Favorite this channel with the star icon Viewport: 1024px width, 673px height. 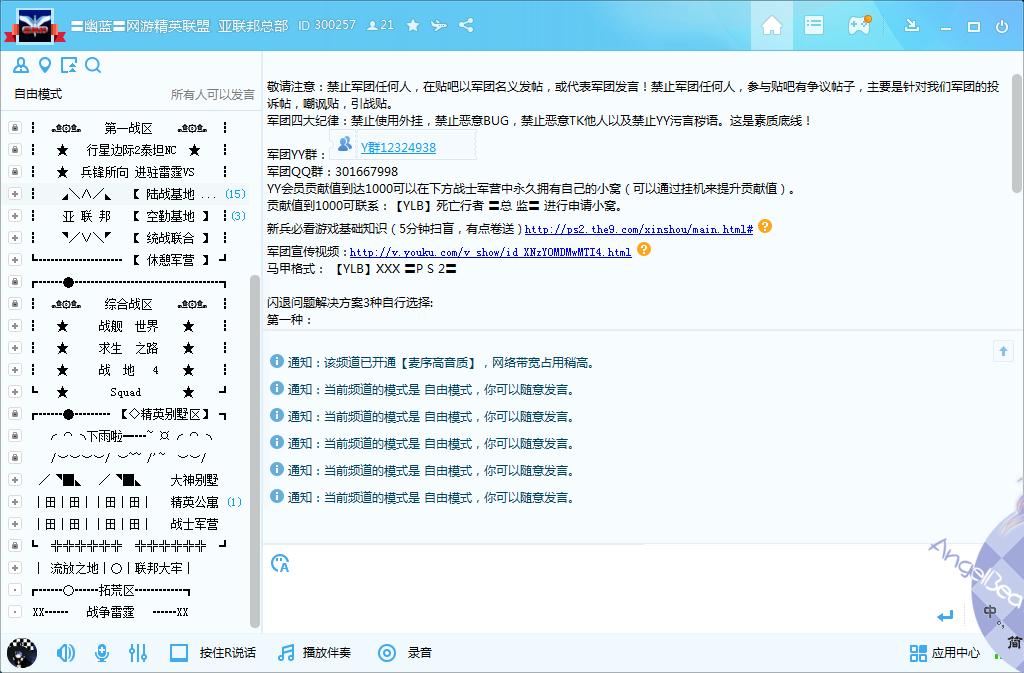[413, 25]
